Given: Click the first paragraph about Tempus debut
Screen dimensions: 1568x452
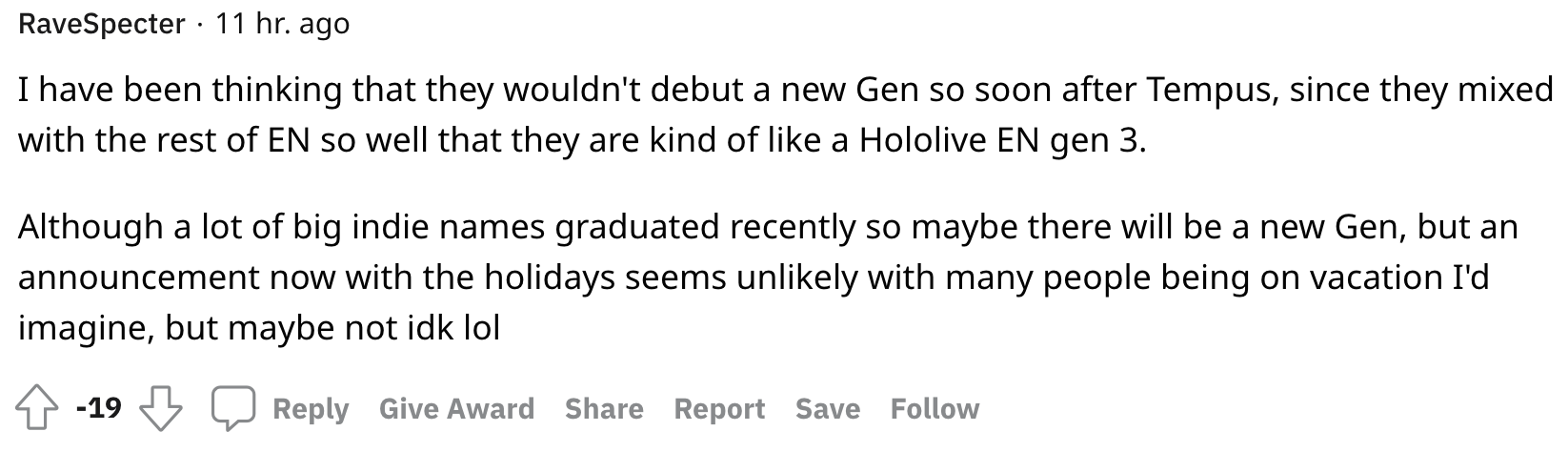Looking at the screenshot, I should 667,115.
